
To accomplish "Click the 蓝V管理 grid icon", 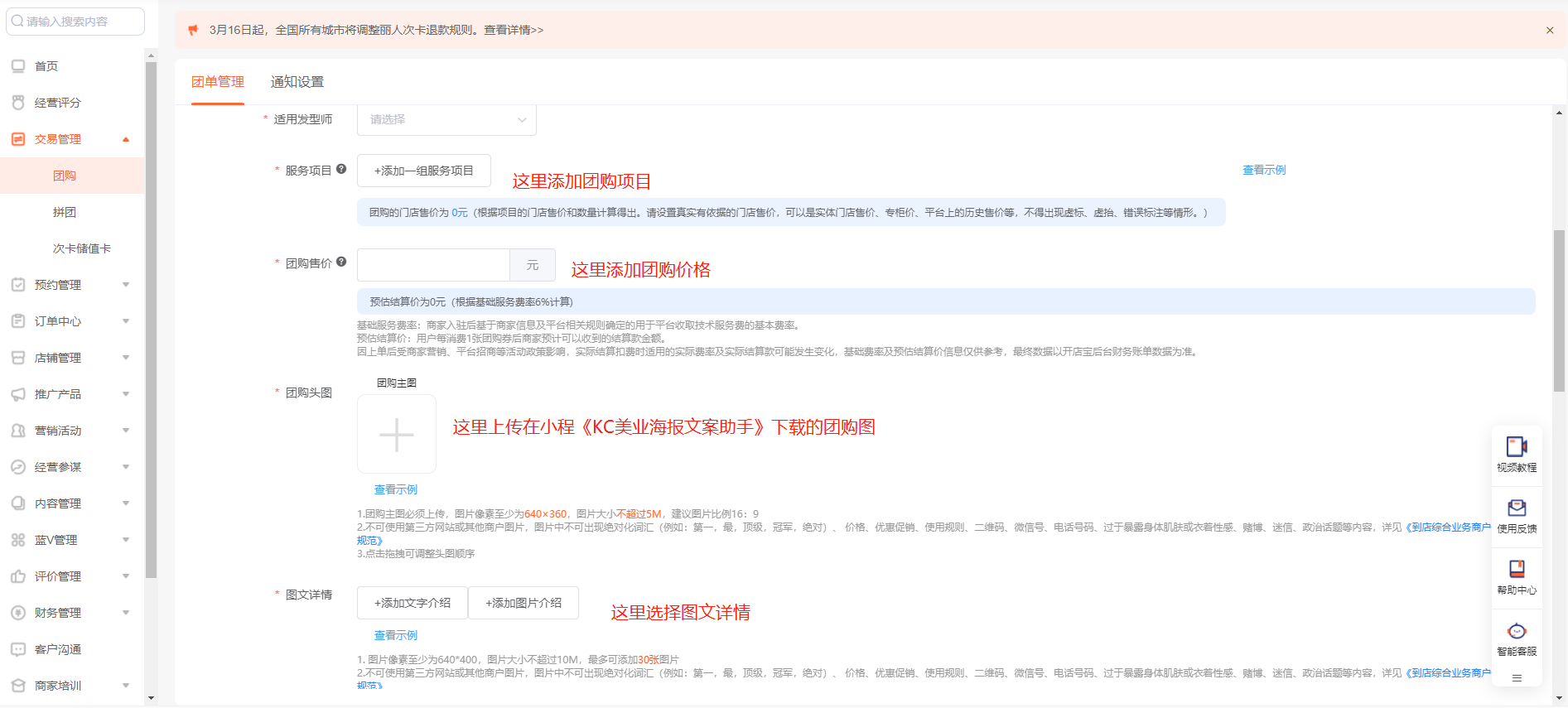I will (18, 540).
